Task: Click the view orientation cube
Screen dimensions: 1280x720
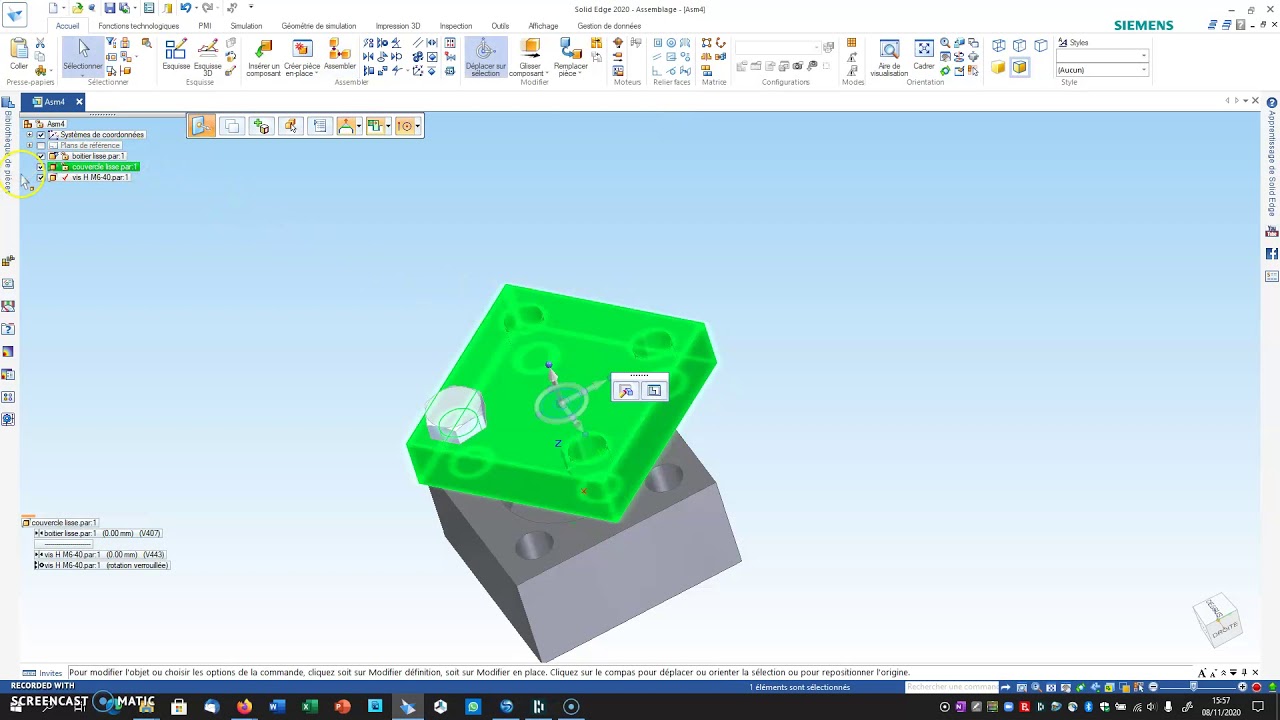Action: coord(1217,620)
